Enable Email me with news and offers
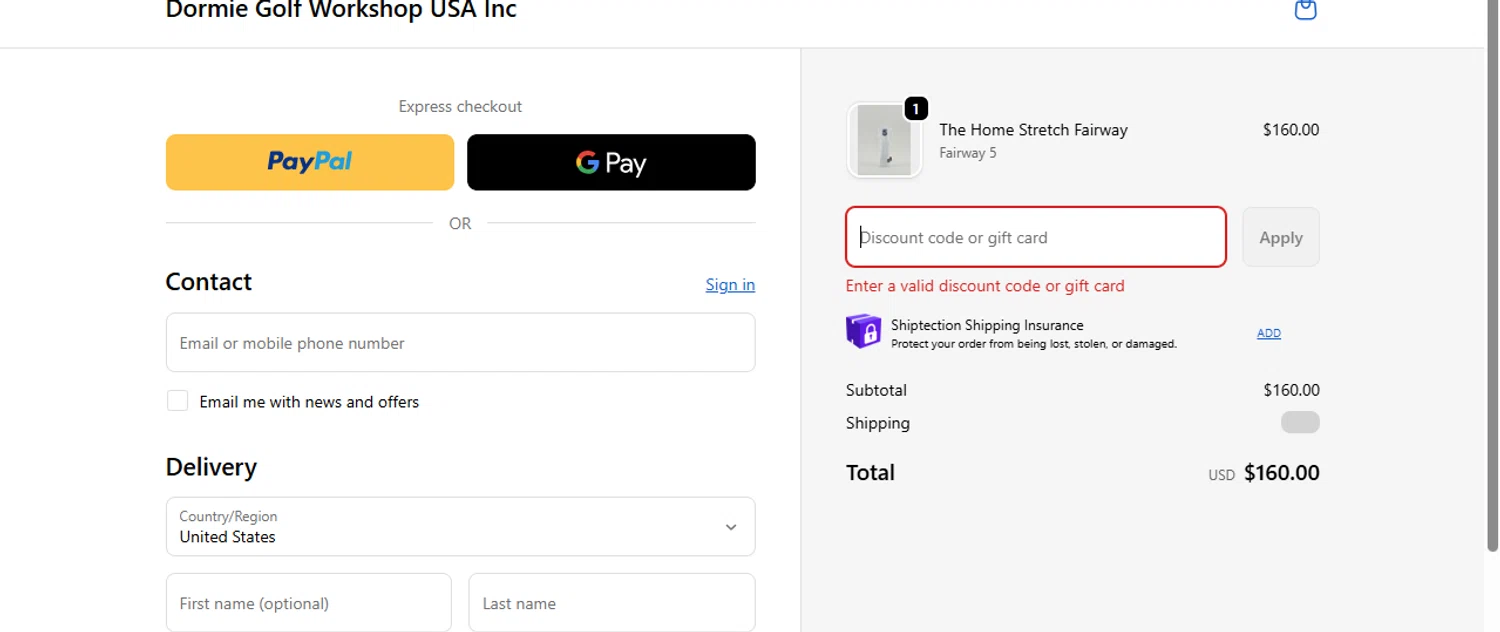The width and height of the screenshot is (1500, 632). (178, 401)
